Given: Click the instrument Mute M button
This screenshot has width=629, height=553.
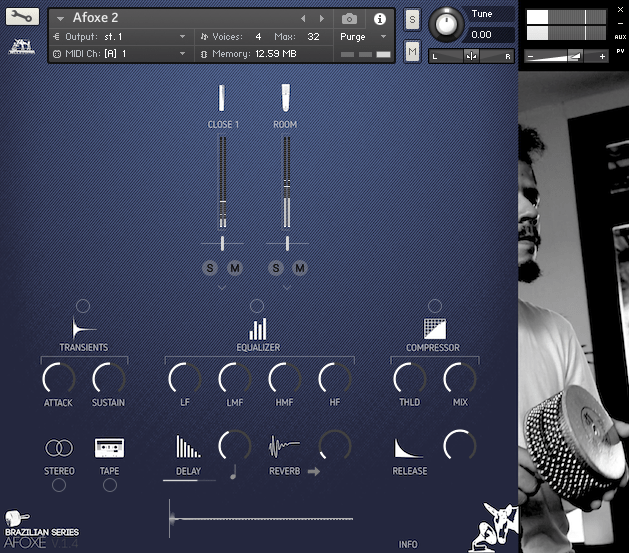Looking at the screenshot, I should coord(412,51).
